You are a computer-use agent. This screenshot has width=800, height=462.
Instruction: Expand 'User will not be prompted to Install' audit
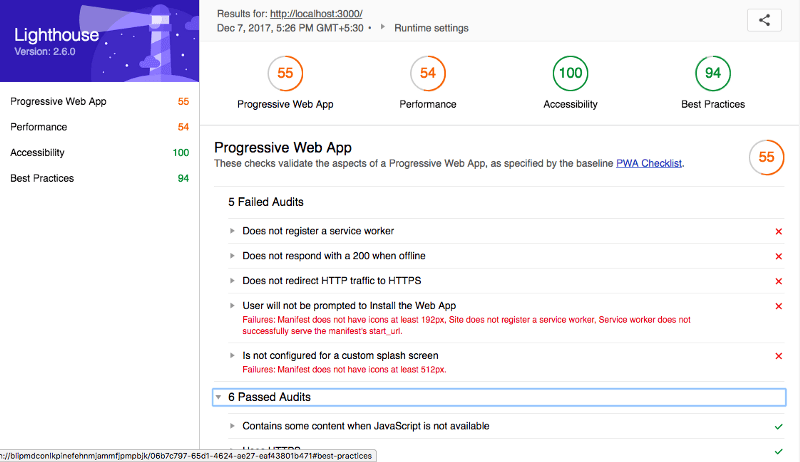(232, 306)
